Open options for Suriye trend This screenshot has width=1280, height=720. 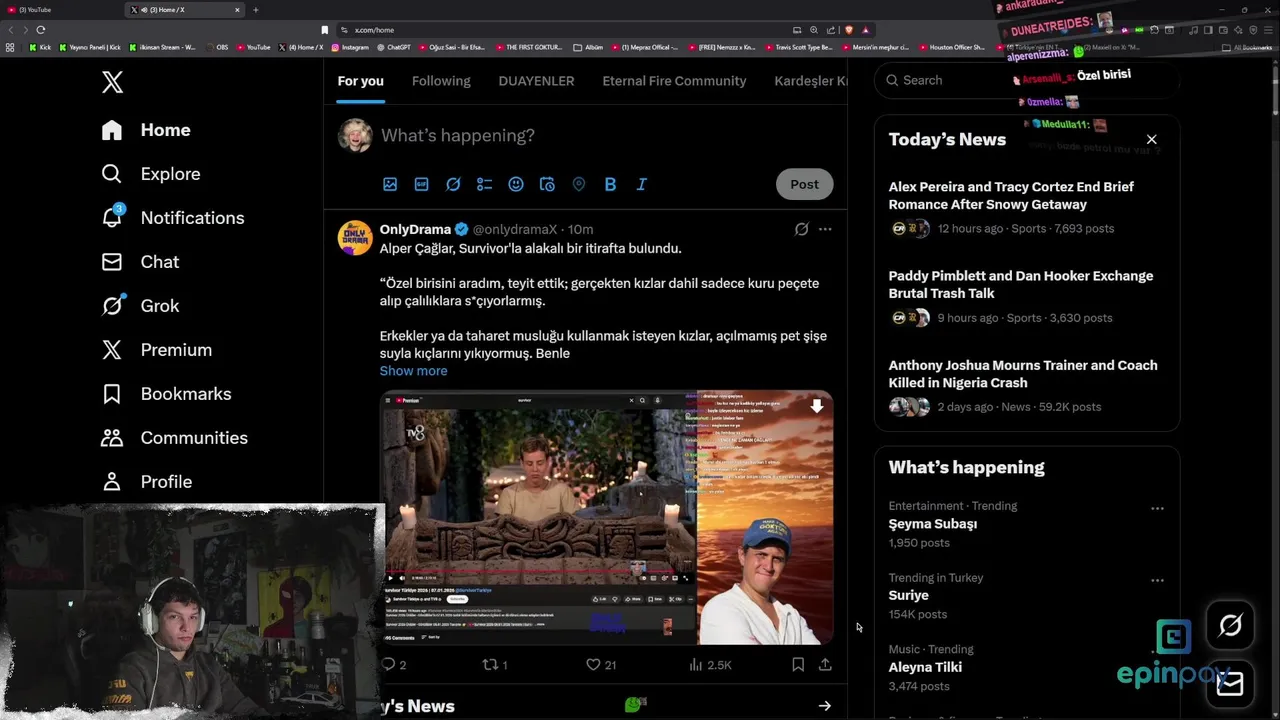[x=1157, y=580]
